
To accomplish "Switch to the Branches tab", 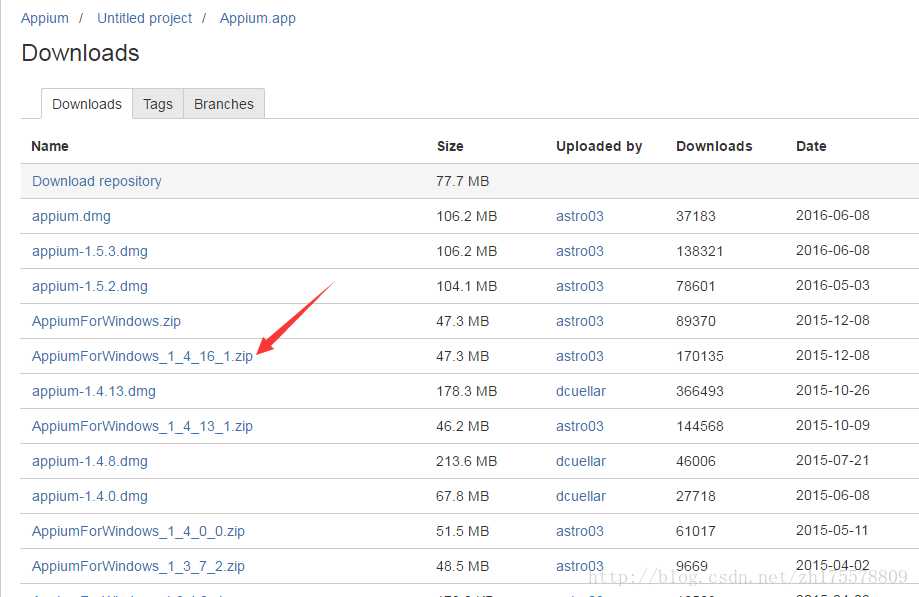I will point(224,104).
